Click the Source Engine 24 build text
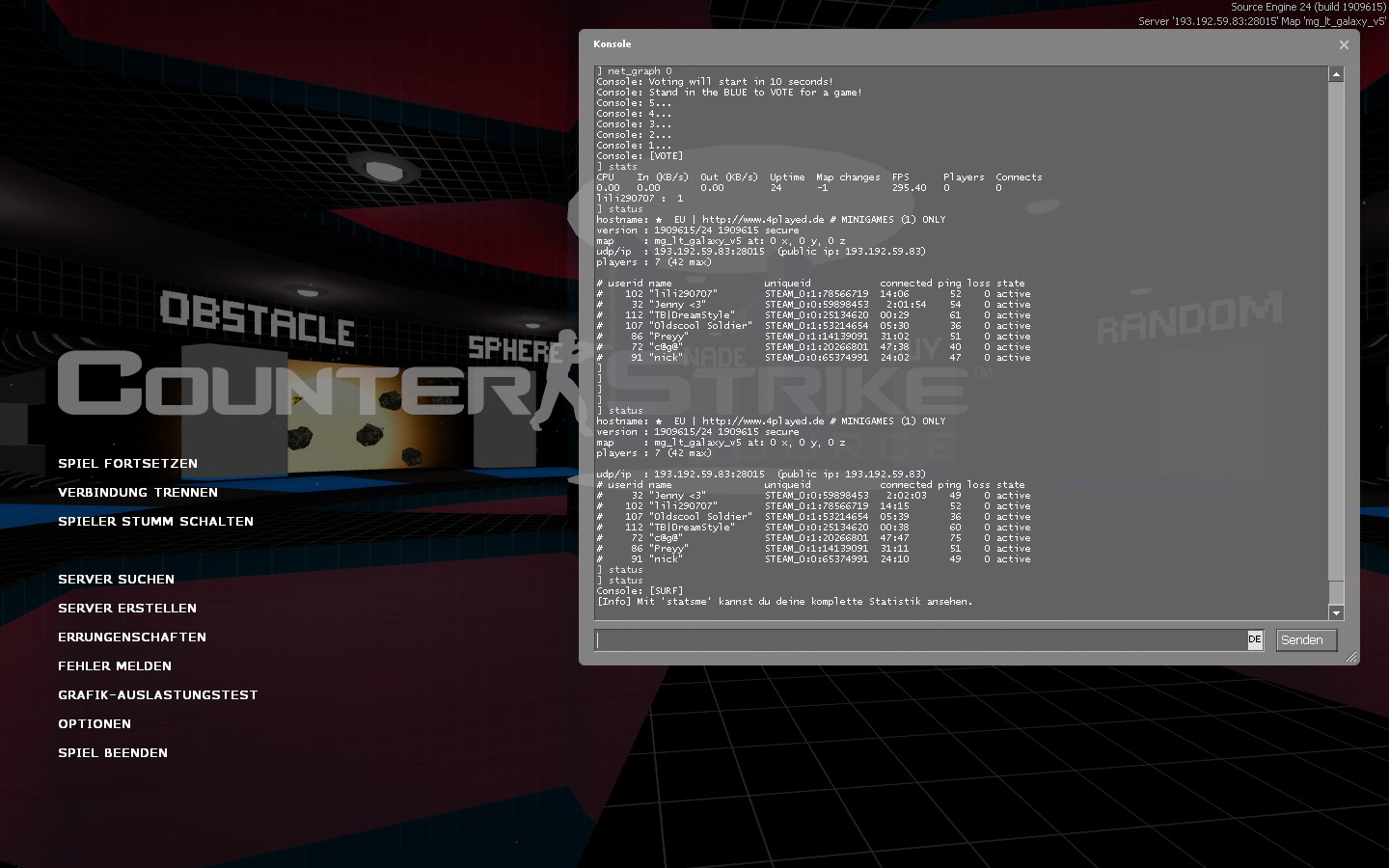This screenshot has height=868, width=1389. (1308, 7)
